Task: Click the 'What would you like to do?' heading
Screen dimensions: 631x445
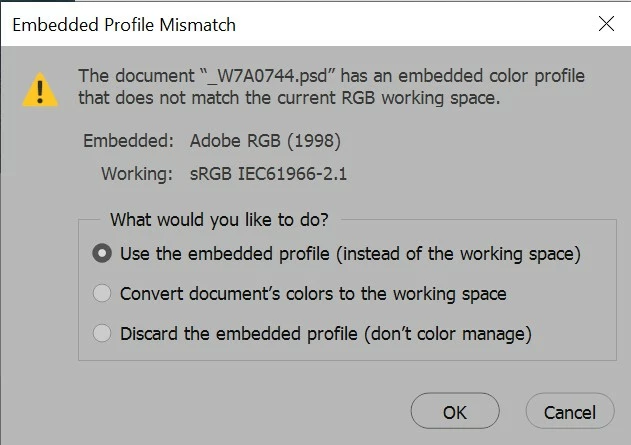Action: pyautogui.click(x=219, y=220)
